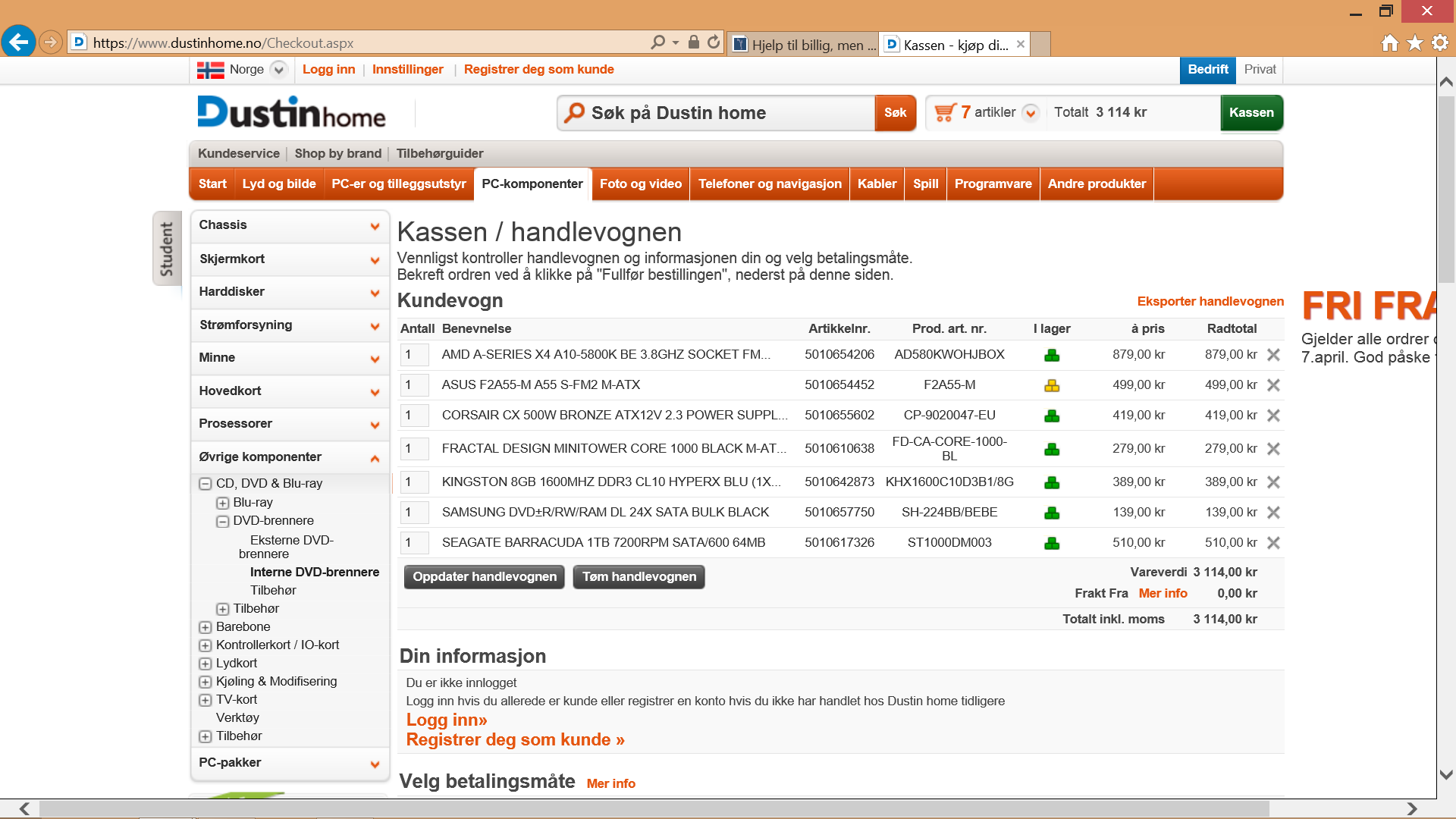The width and height of the screenshot is (1456, 819).
Task: Open Foto og video menu tab
Action: pyautogui.click(x=641, y=184)
